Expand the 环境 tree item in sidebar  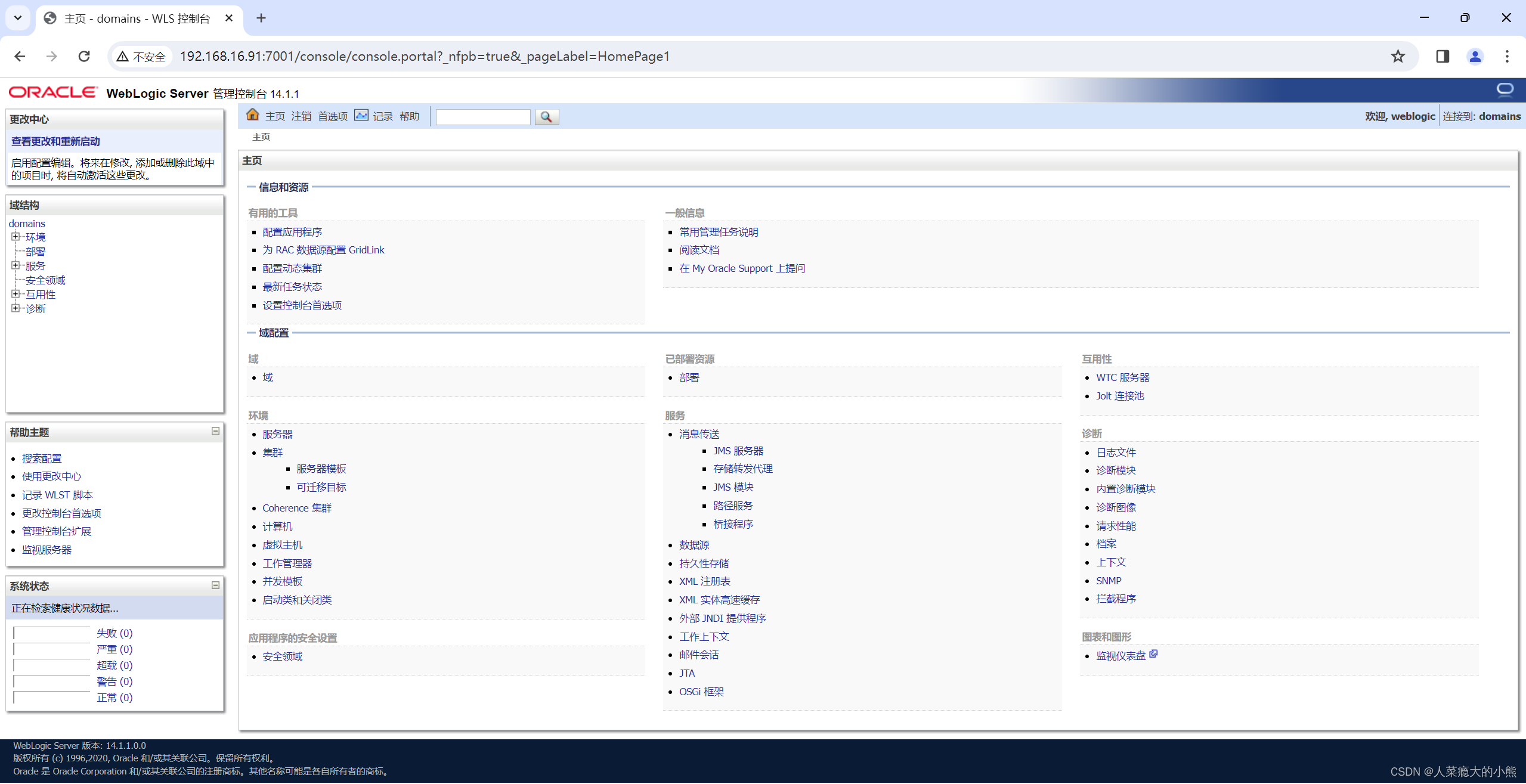[15, 237]
